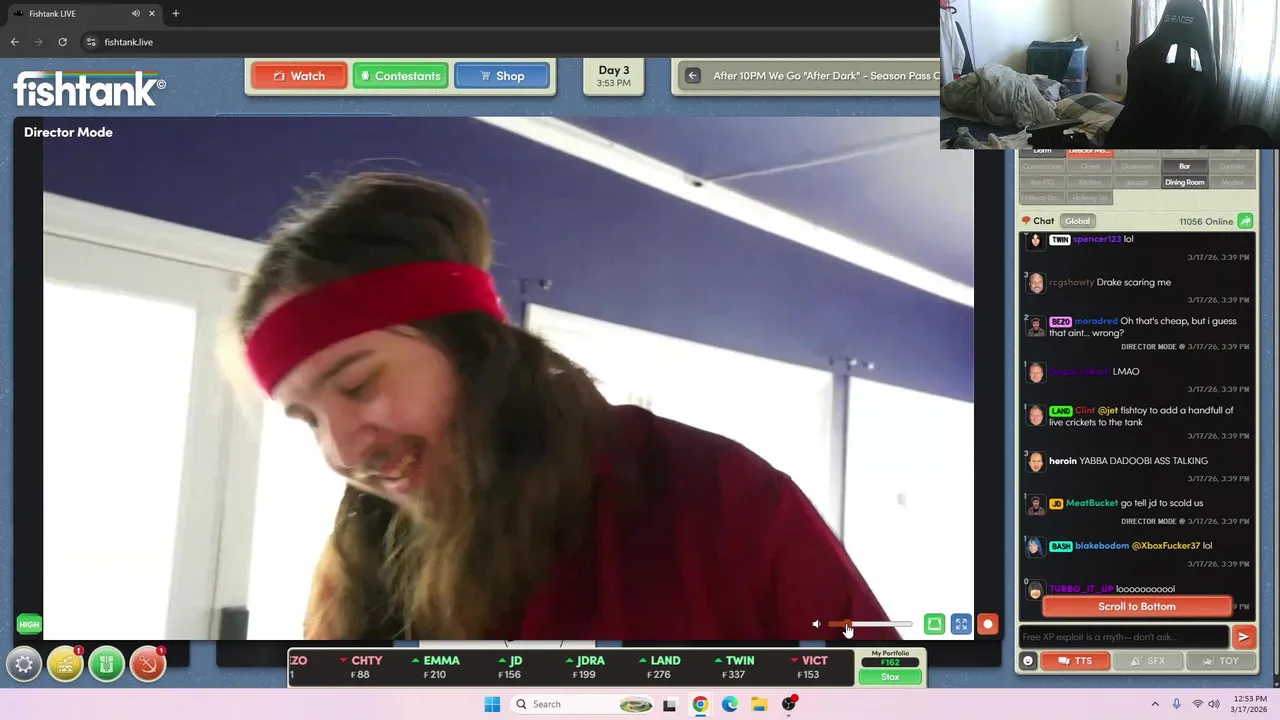The image size is (1280, 720).
Task: Go back in the browser
Action: tap(15, 42)
